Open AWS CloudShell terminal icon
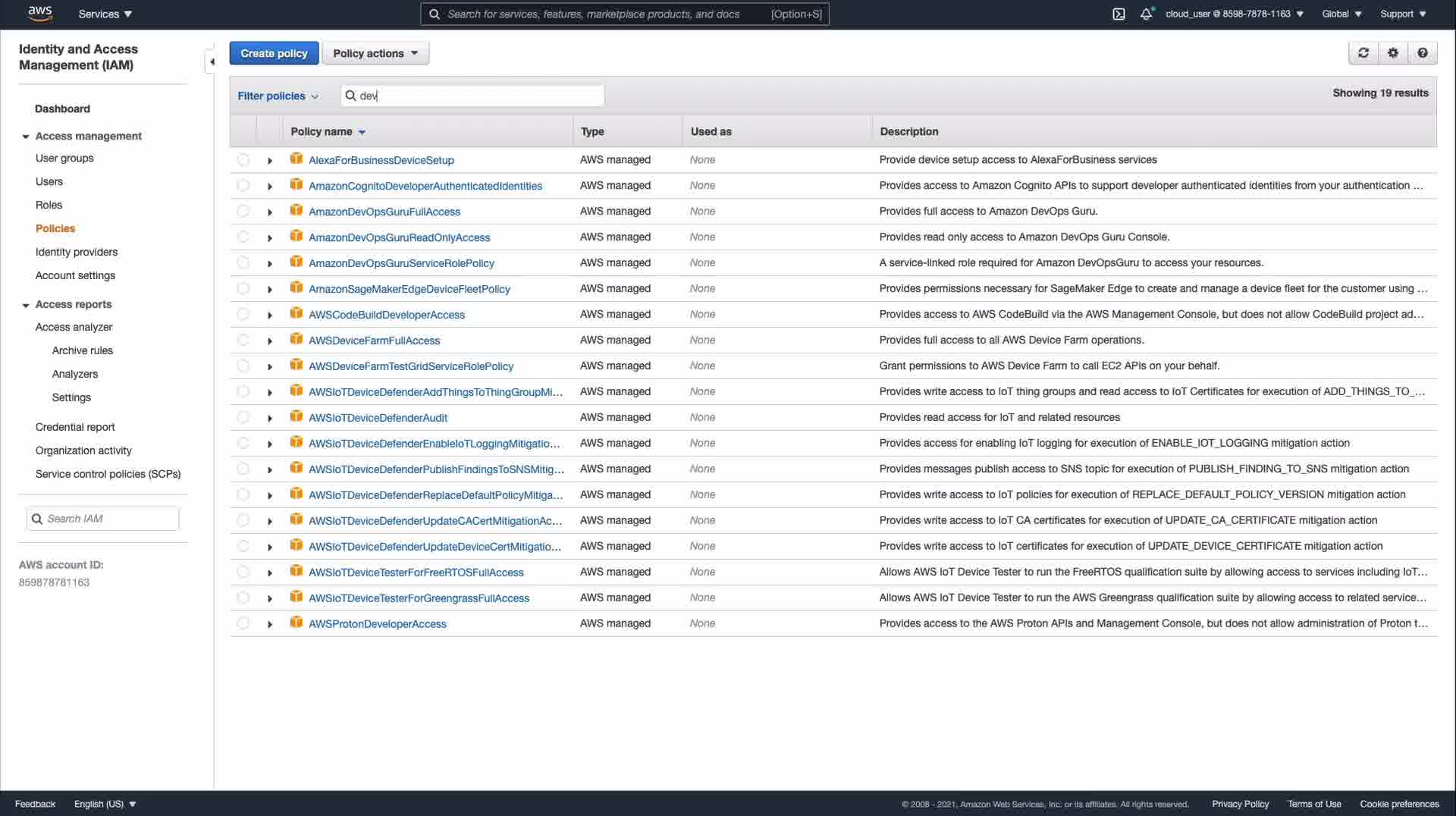 [x=1119, y=14]
